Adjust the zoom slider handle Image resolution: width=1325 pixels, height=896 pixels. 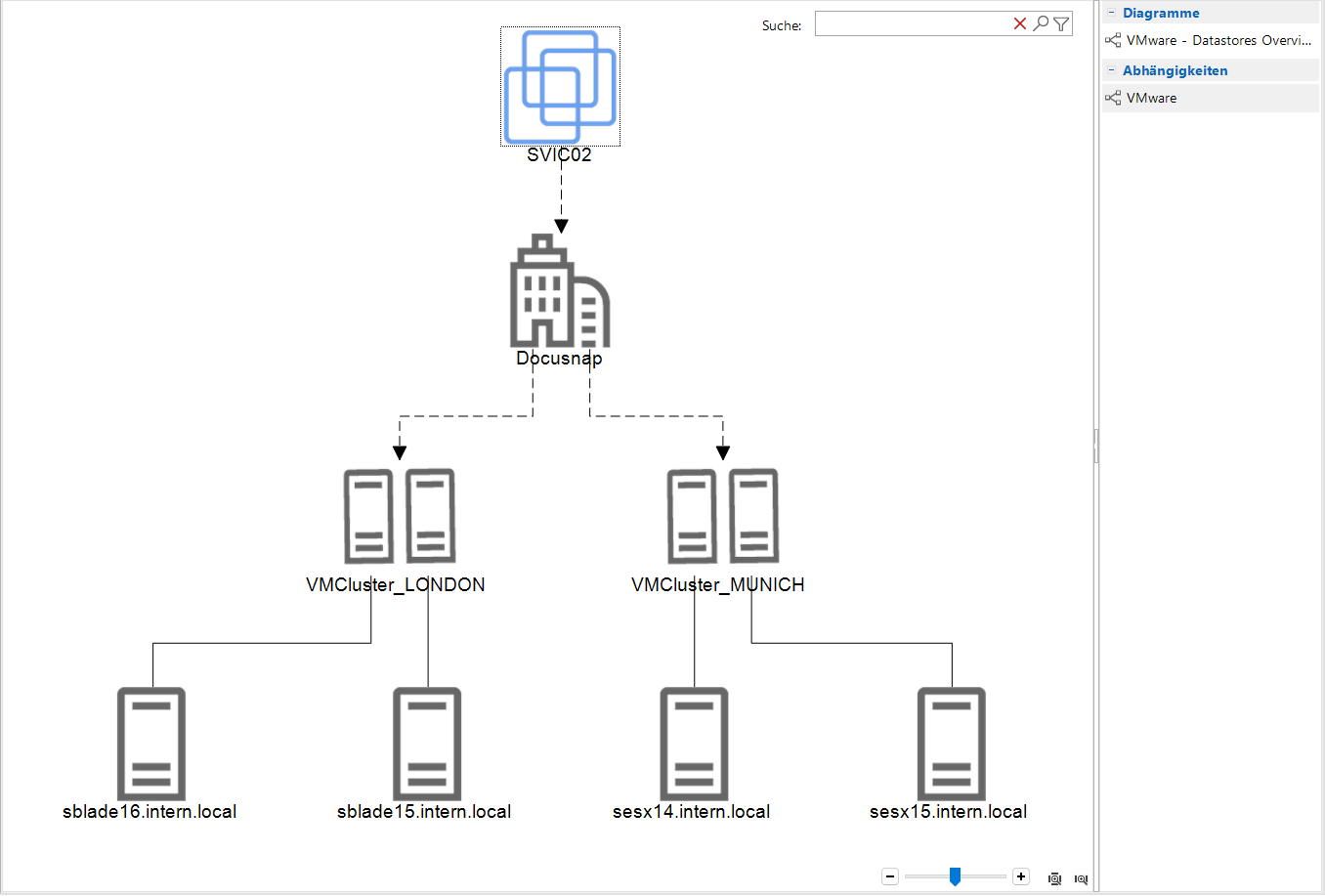coord(955,876)
